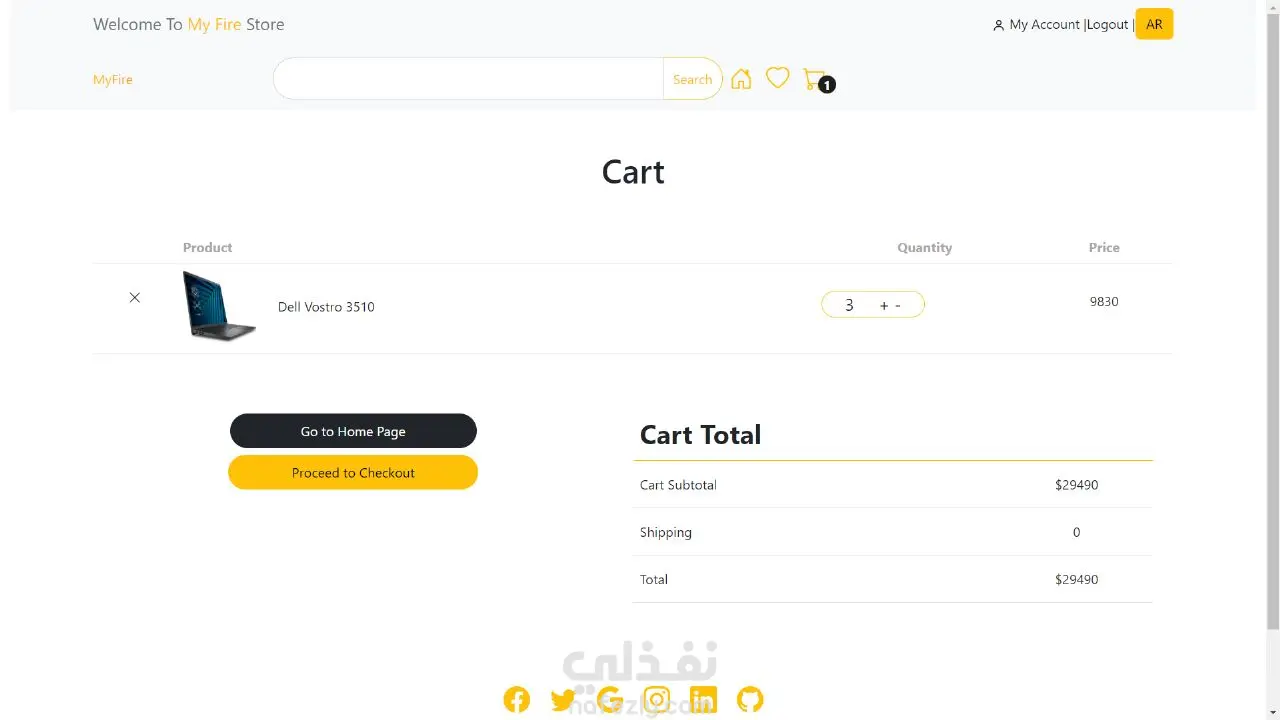This screenshot has width=1280, height=720.
Task: Open the shopping cart icon
Action: pos(815,79)
